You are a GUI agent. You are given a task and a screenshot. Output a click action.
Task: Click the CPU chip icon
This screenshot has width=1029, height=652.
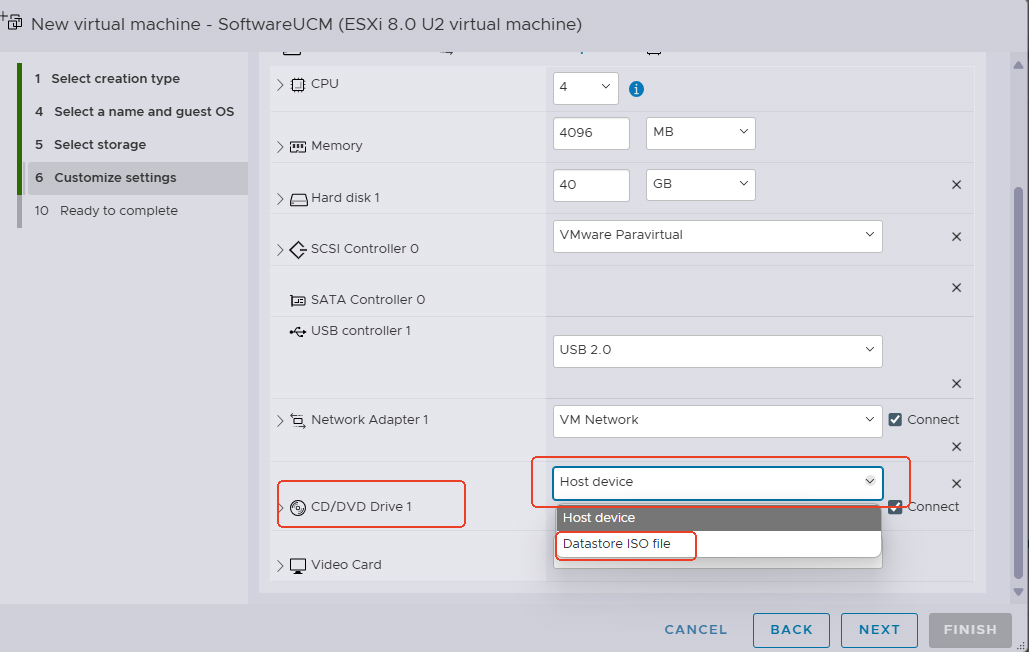click(x=298, y=85)
